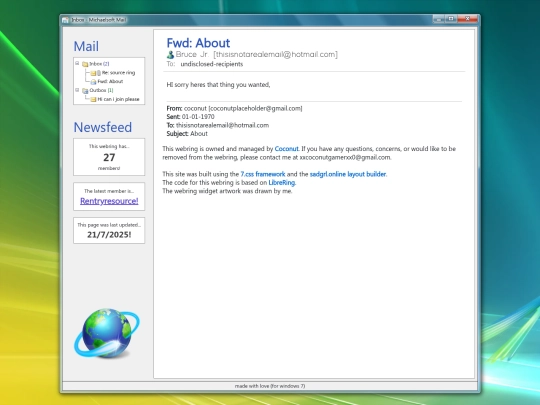Click the made with love status bar text
540x405 pixels.
tap(270, 386)
